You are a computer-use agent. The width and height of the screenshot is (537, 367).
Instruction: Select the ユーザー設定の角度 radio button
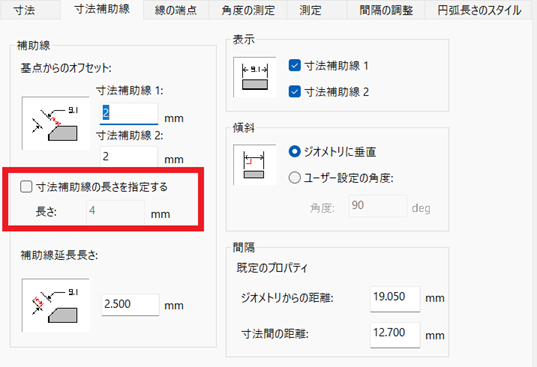pyautogui.click(x=295, y=178)
